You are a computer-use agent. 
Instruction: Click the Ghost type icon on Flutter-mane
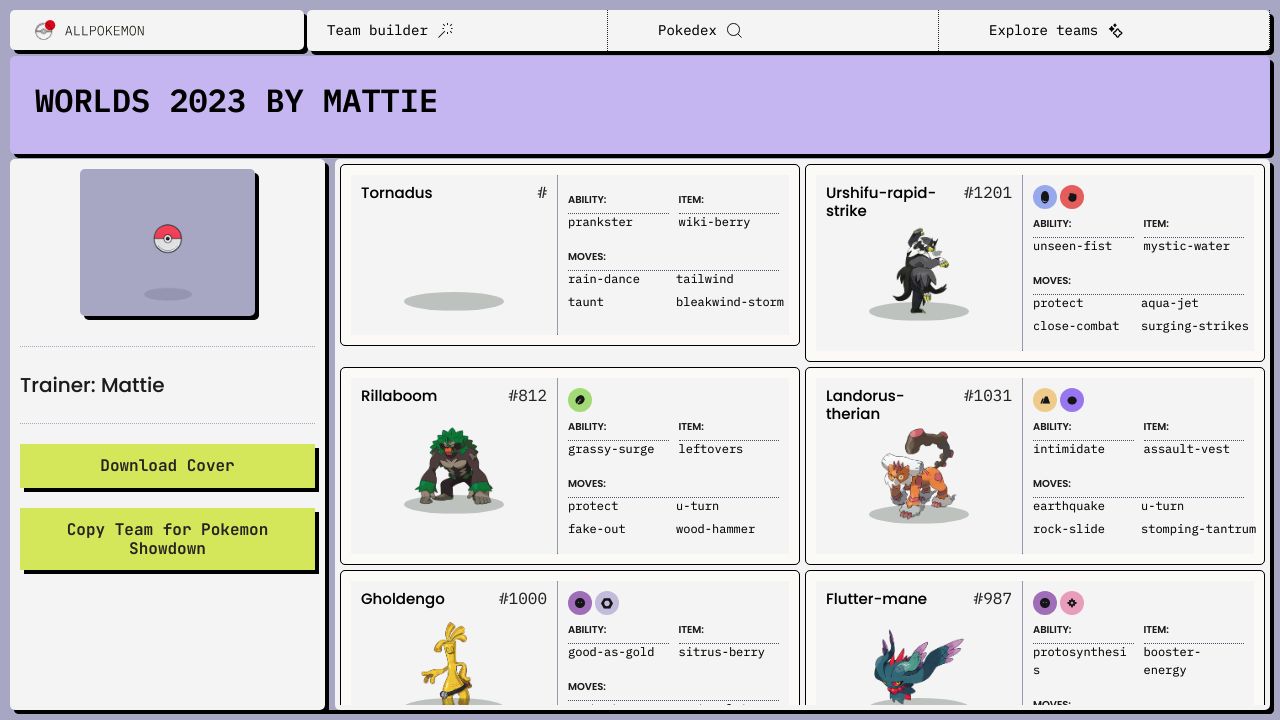(1045, 603)
